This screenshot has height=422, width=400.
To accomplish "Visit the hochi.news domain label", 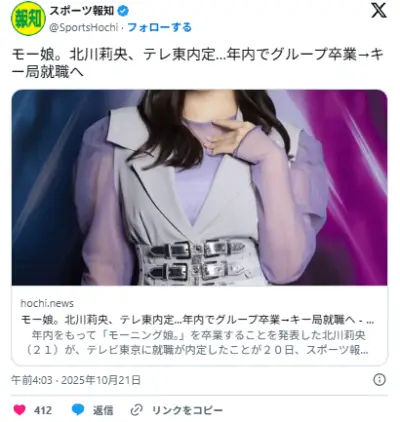I will [47, 303].
